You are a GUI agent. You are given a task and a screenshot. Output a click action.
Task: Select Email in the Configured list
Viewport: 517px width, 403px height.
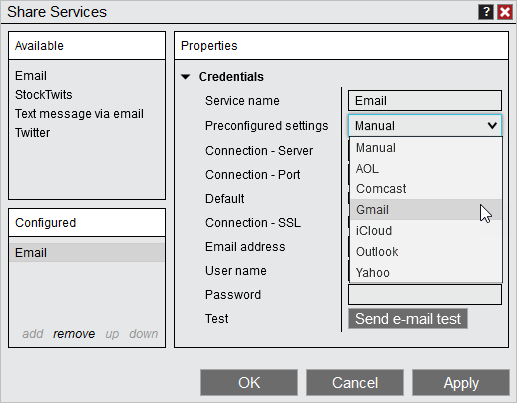(x=87, y=252)
